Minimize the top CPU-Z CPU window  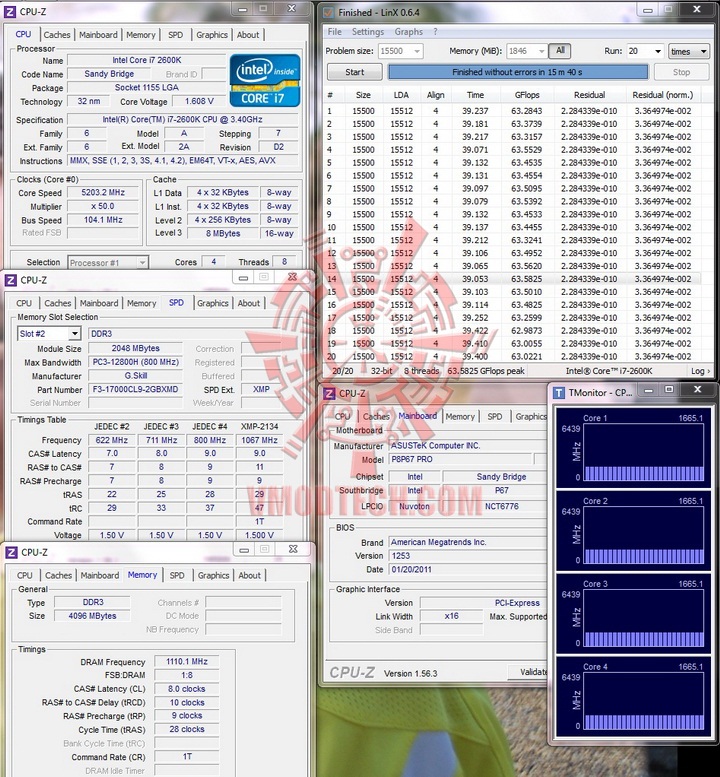click(242, 9)
